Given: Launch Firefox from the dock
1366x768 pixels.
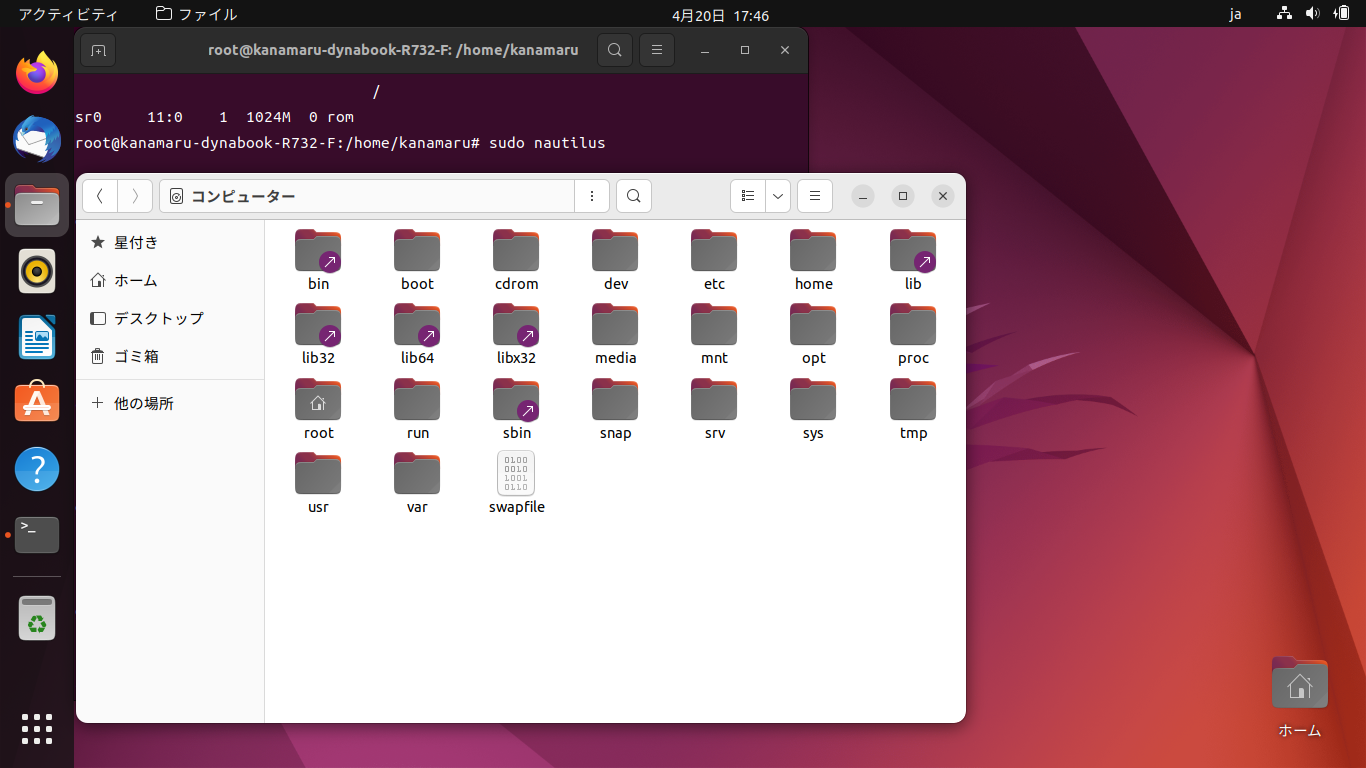Looking at the screenshot, I should click(x=37, y=73).
